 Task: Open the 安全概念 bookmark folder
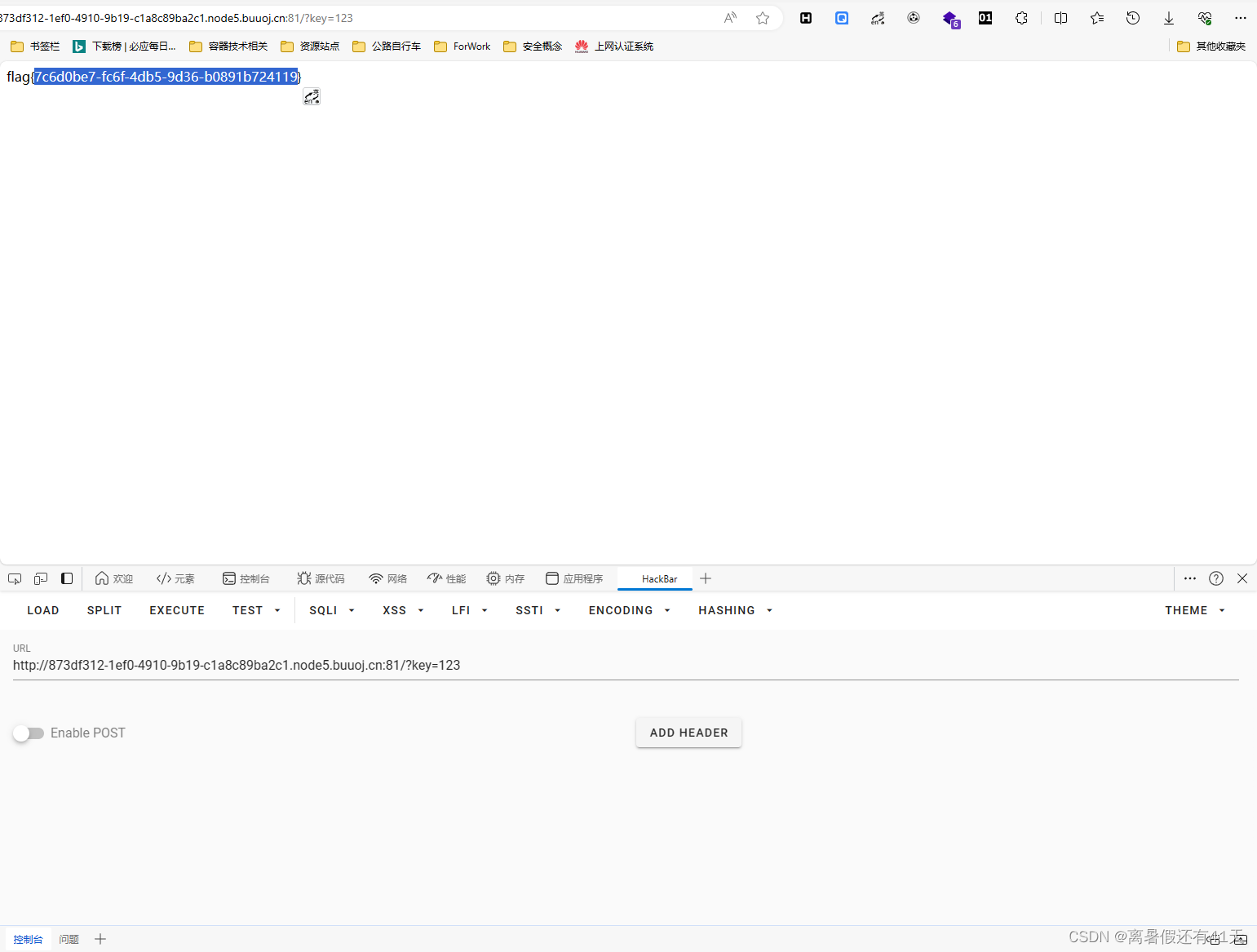coord(533,46)
